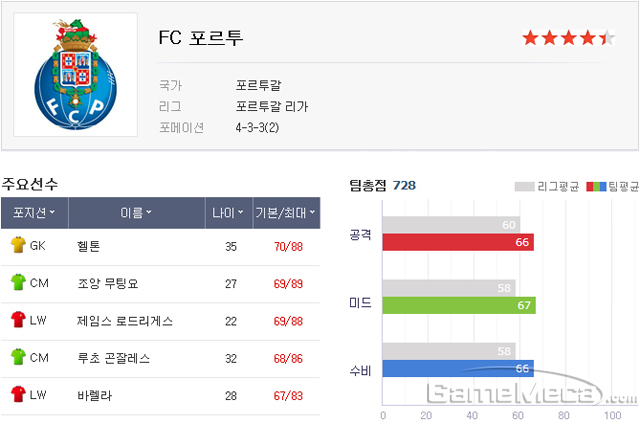
Task: Click the red 공격 team bar showing 66
Action: coord(458,242)
